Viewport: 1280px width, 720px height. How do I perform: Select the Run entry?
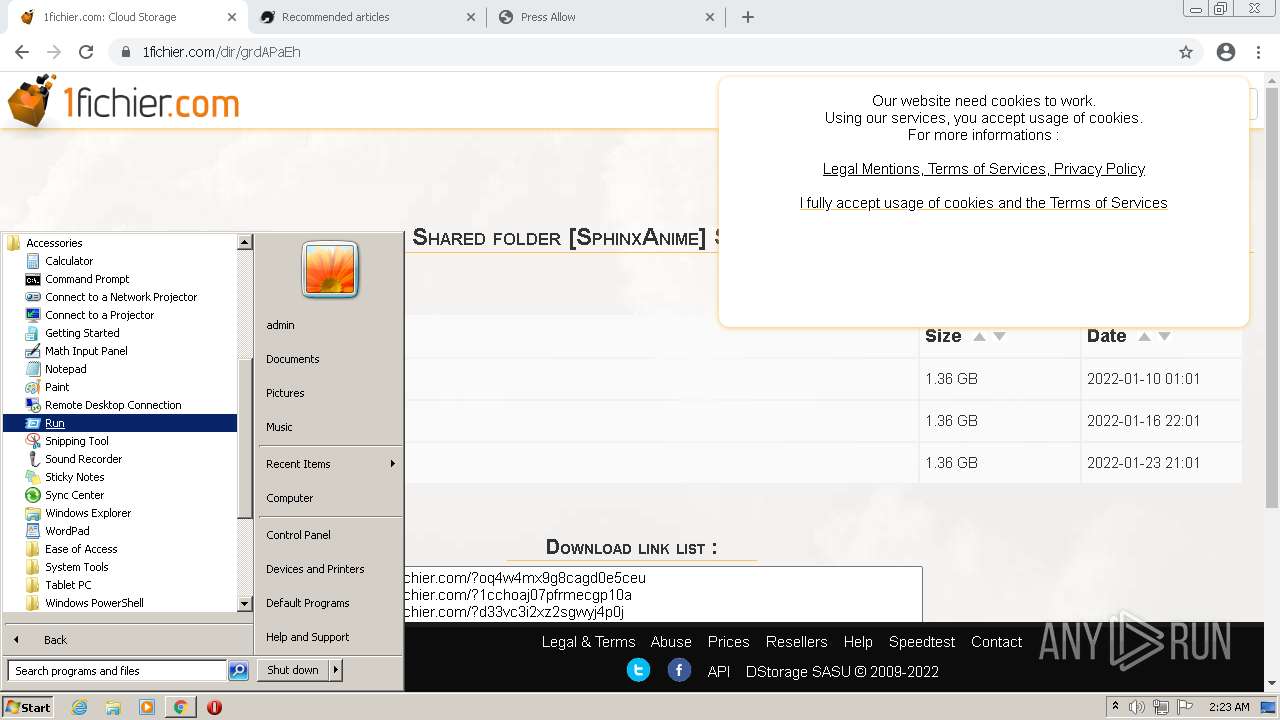point(120,423)
